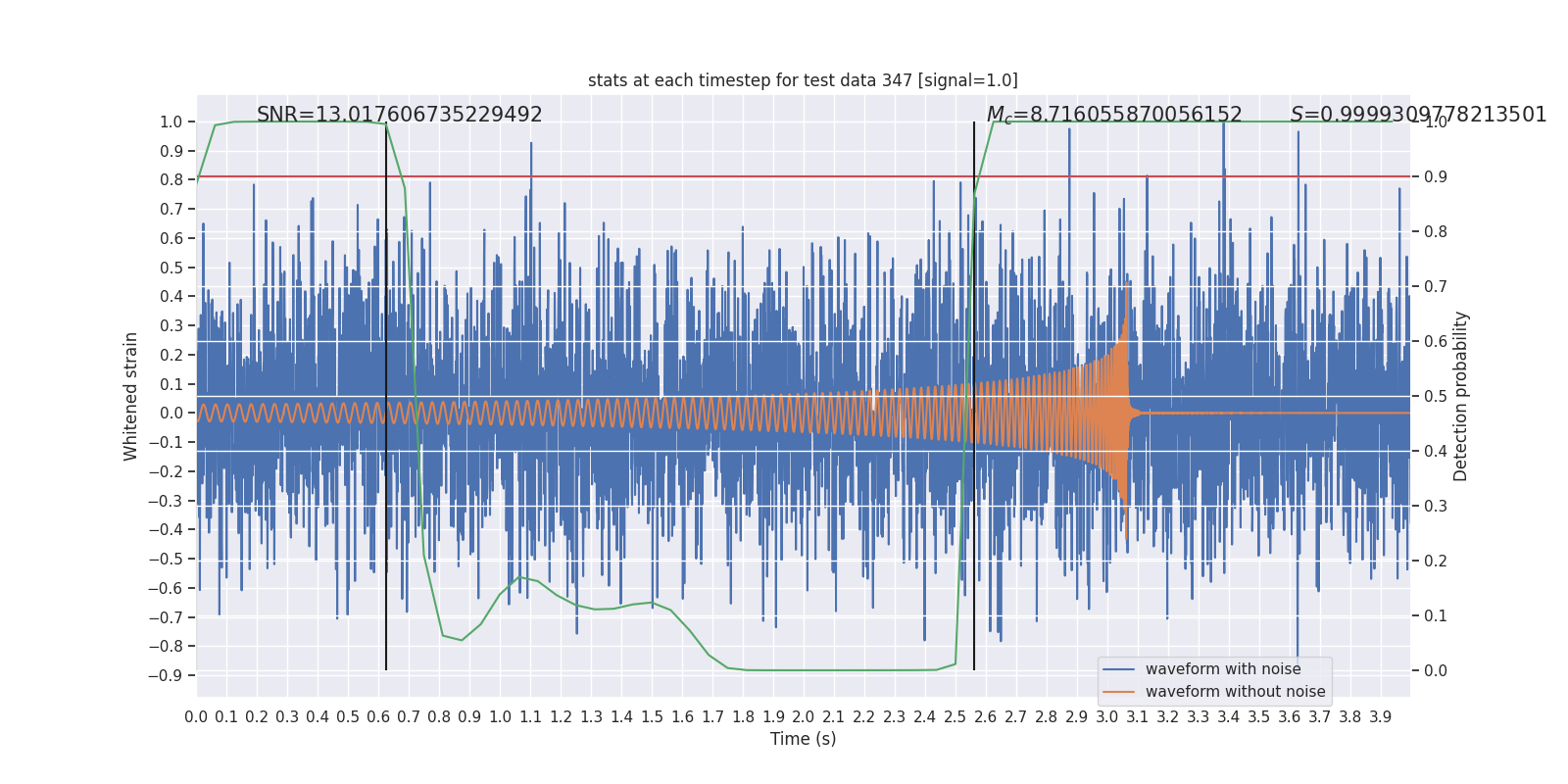Click x-axis tick label 3.9
Image resolution: width=1568 pixels, height=784 pixels.
(x=1380, y=717)
